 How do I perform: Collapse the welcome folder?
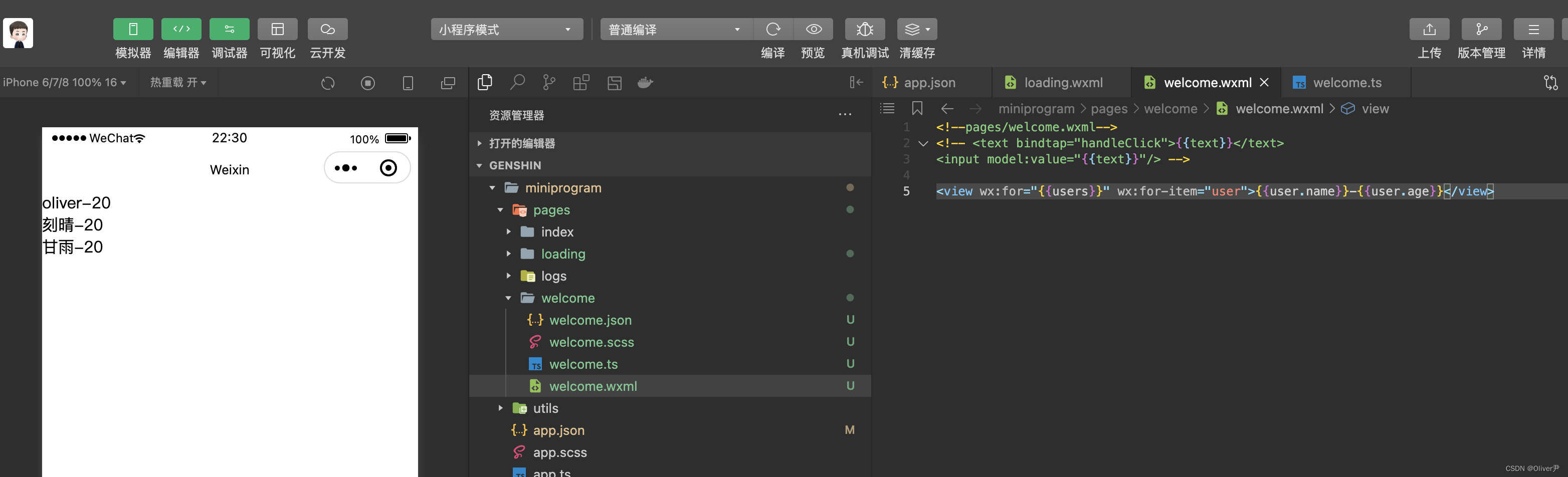670,298
